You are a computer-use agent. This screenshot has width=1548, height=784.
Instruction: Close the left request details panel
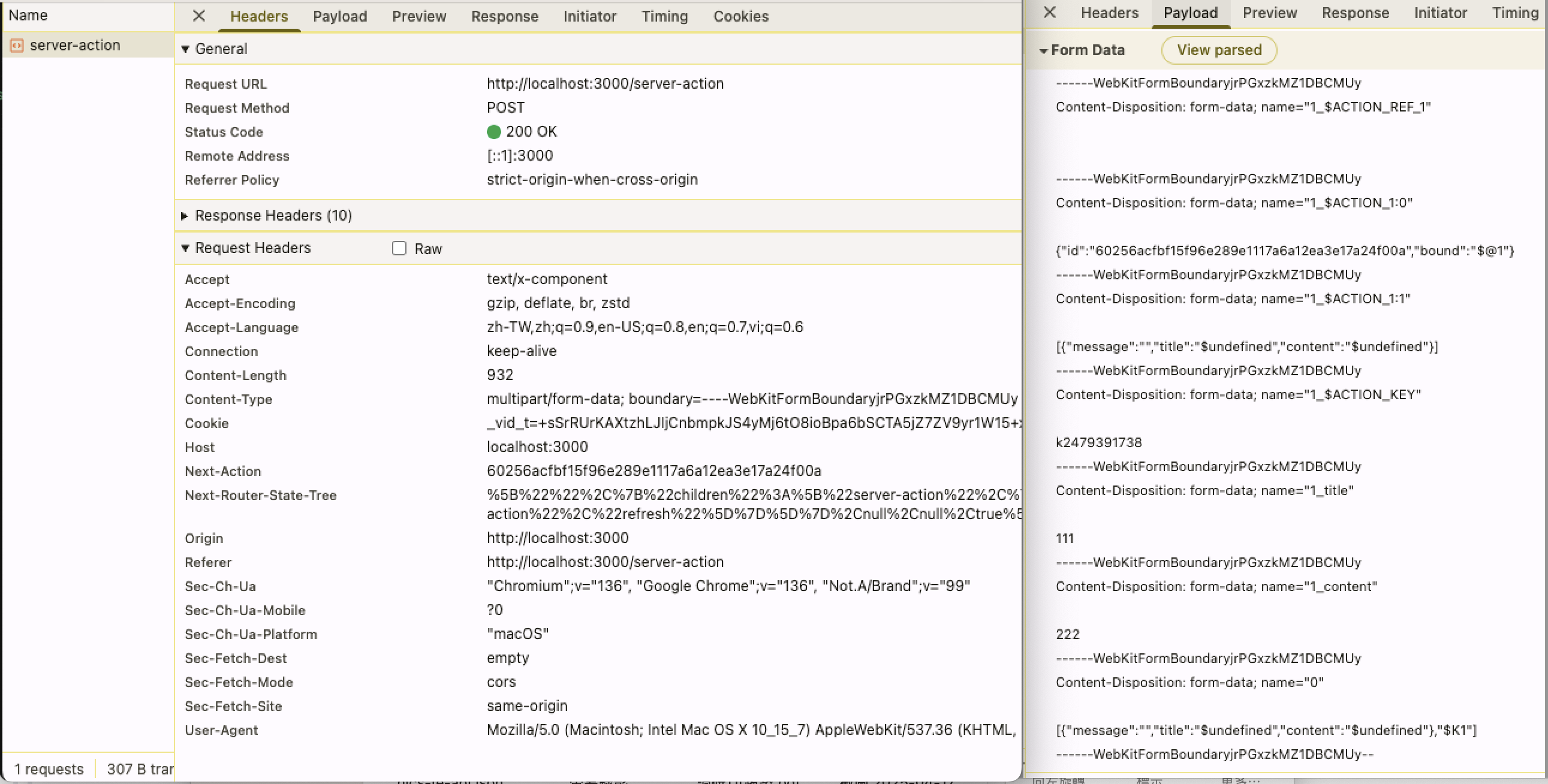point(198,16)
